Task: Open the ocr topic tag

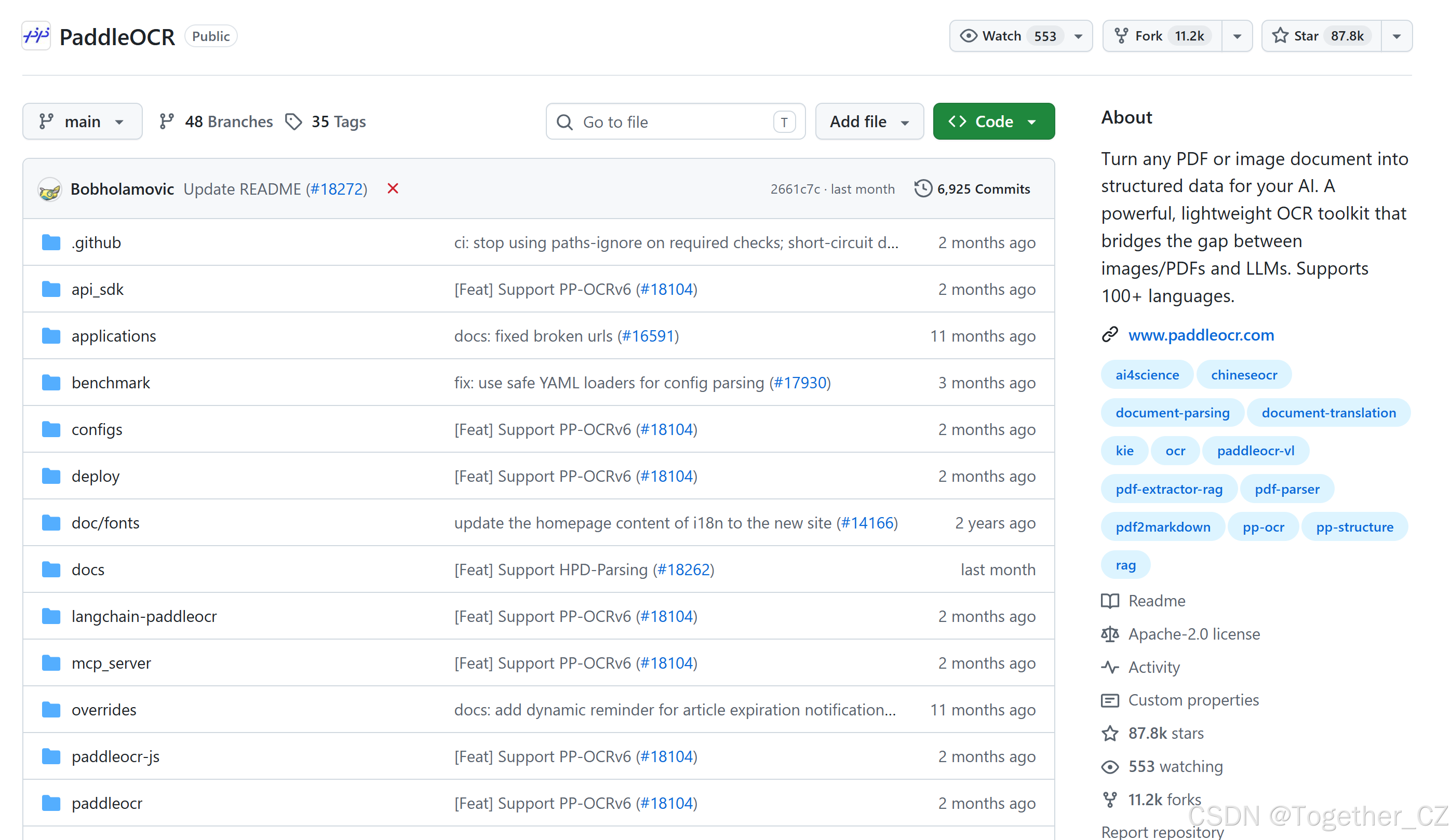Action: tap(1175, 451)
